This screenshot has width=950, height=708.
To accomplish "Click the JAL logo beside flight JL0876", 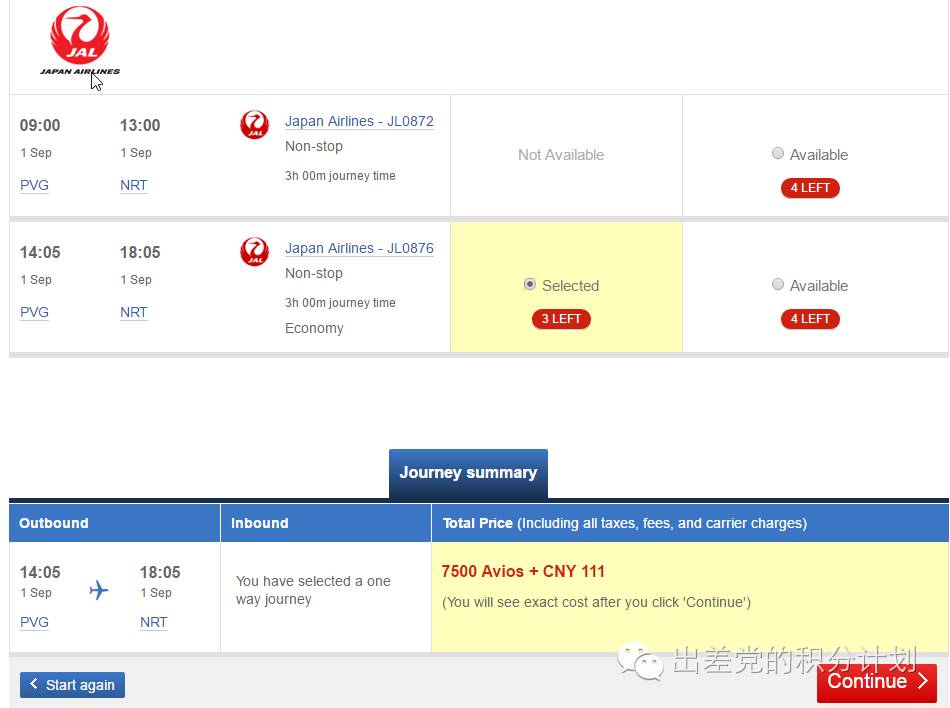I will click(x=254, y=251).
